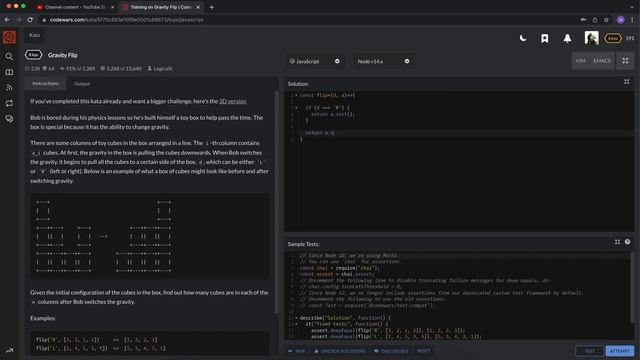Open the JavaScript language dropdown

pyautogui.click(x=314, y=61)
